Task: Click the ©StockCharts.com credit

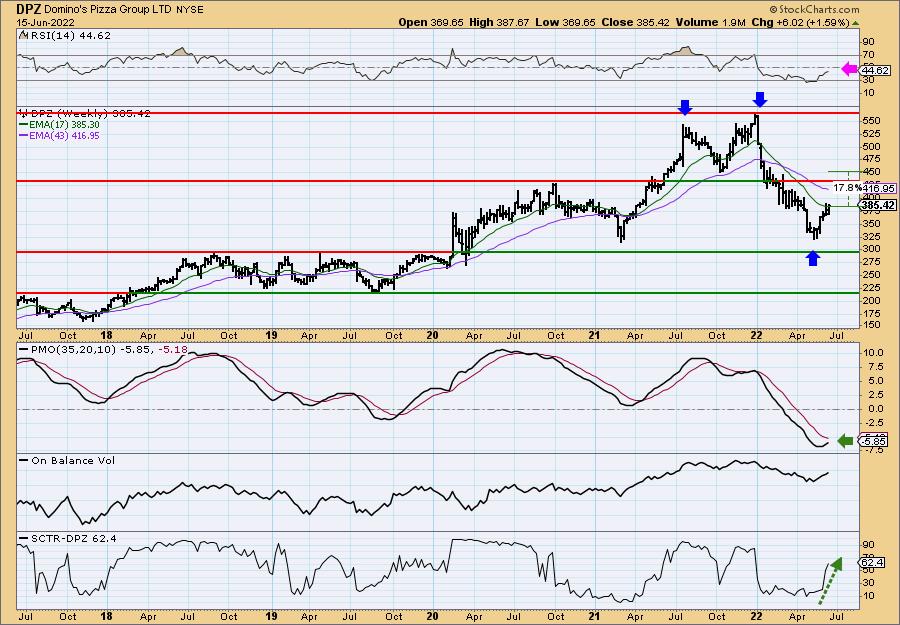Action: pyautogui.click(x=813, y=9)
